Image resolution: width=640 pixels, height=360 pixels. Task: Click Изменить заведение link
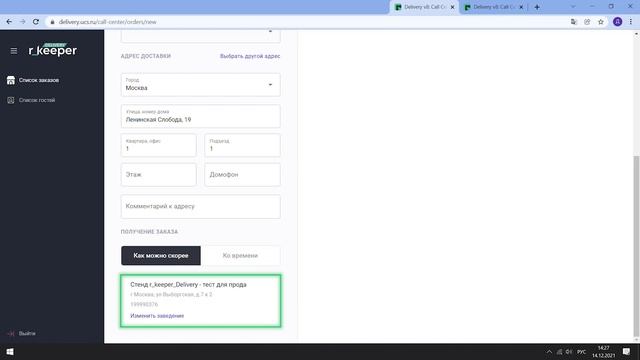click(157, 316)
